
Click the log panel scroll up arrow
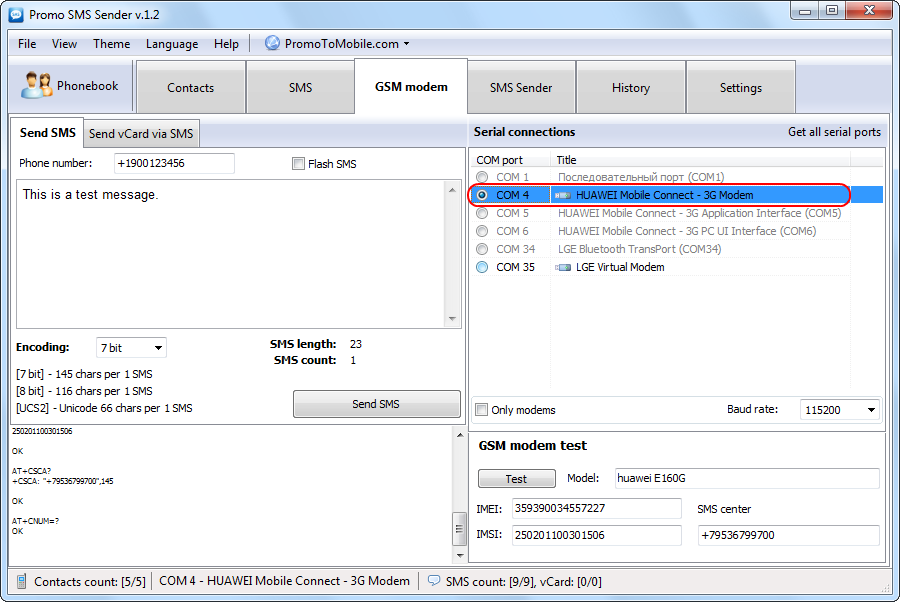click(x=459, y=435)
